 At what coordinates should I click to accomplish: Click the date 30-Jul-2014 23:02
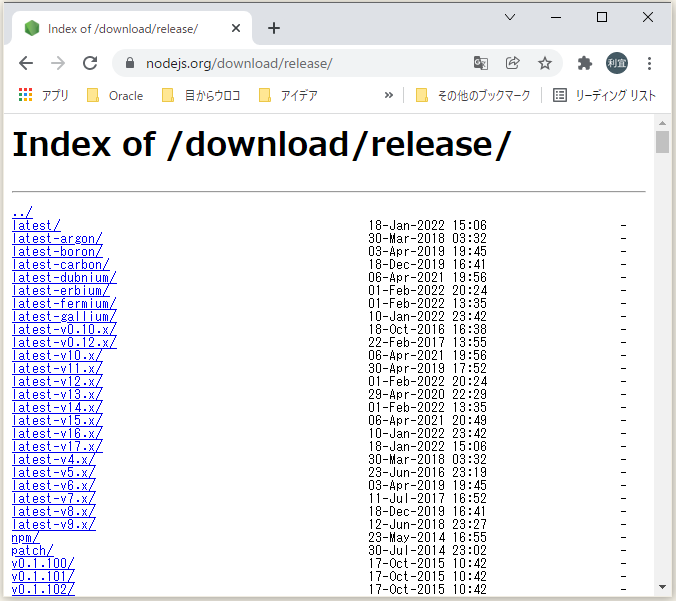tap(427, 550)
